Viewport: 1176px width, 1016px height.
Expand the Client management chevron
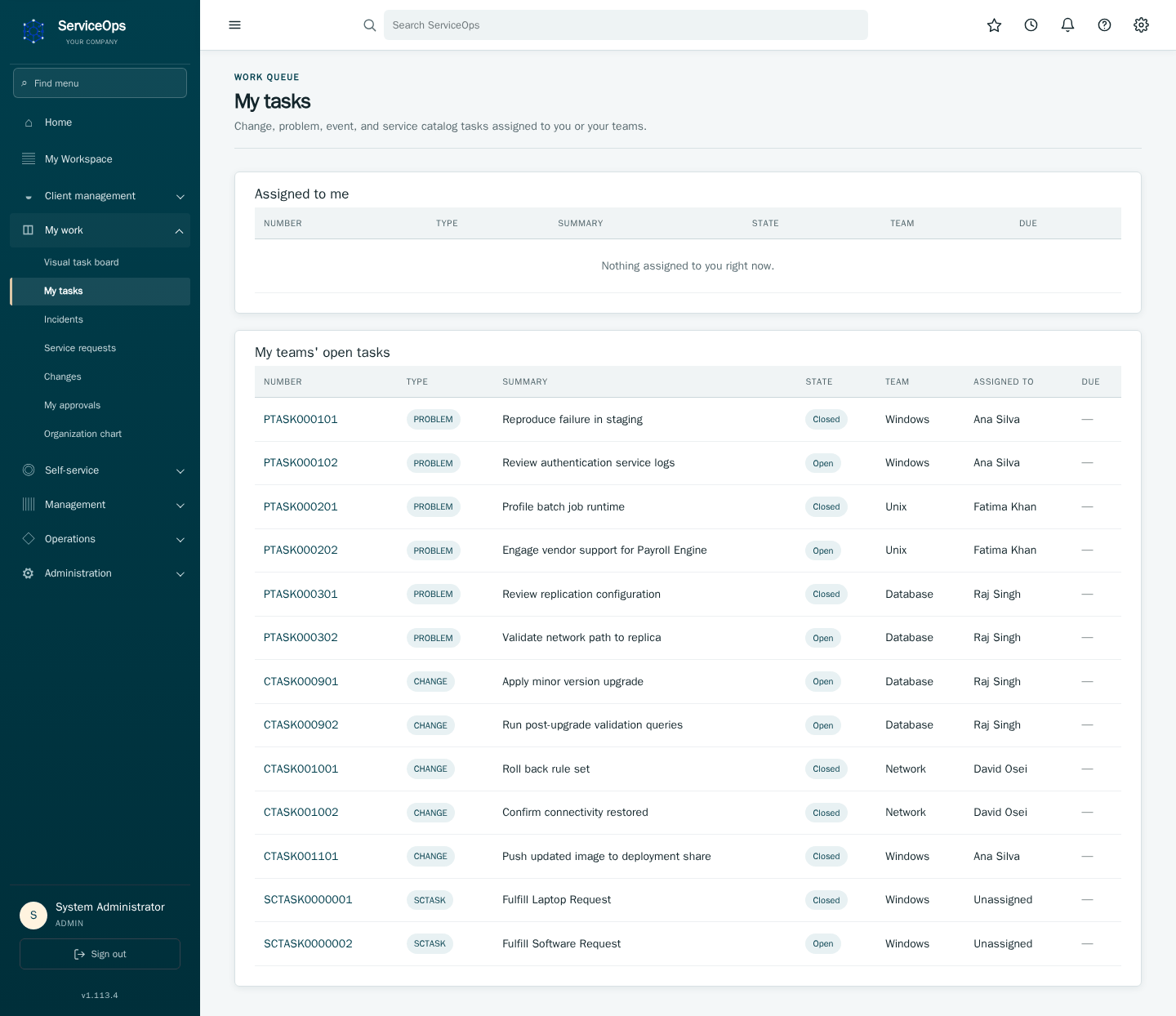tap(180, 197)
